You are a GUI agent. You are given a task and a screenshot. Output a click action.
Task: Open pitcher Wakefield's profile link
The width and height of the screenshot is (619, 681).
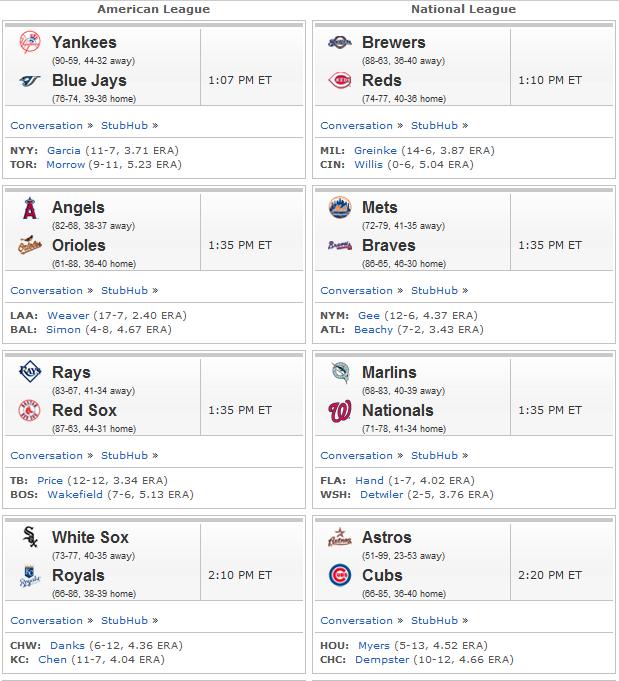(x=75, y=494)
